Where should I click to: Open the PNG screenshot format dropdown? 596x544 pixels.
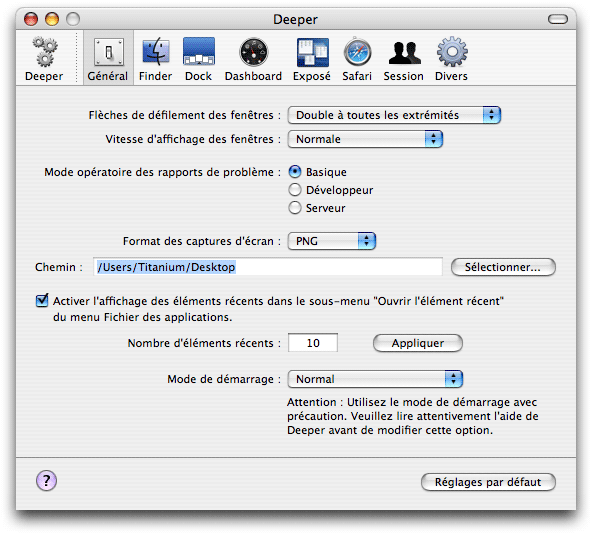(x=331, y=241)
